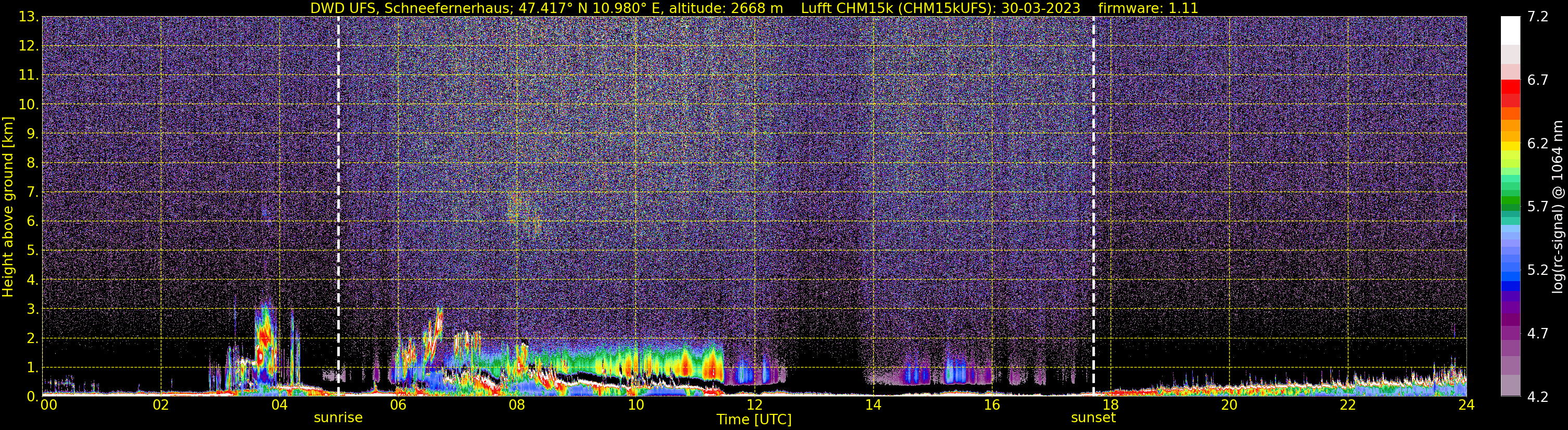Image resolution: width=1568 pixels, height=430 pixels.
Task: Click the '5.' height tick label
Action: pos(32,251)
